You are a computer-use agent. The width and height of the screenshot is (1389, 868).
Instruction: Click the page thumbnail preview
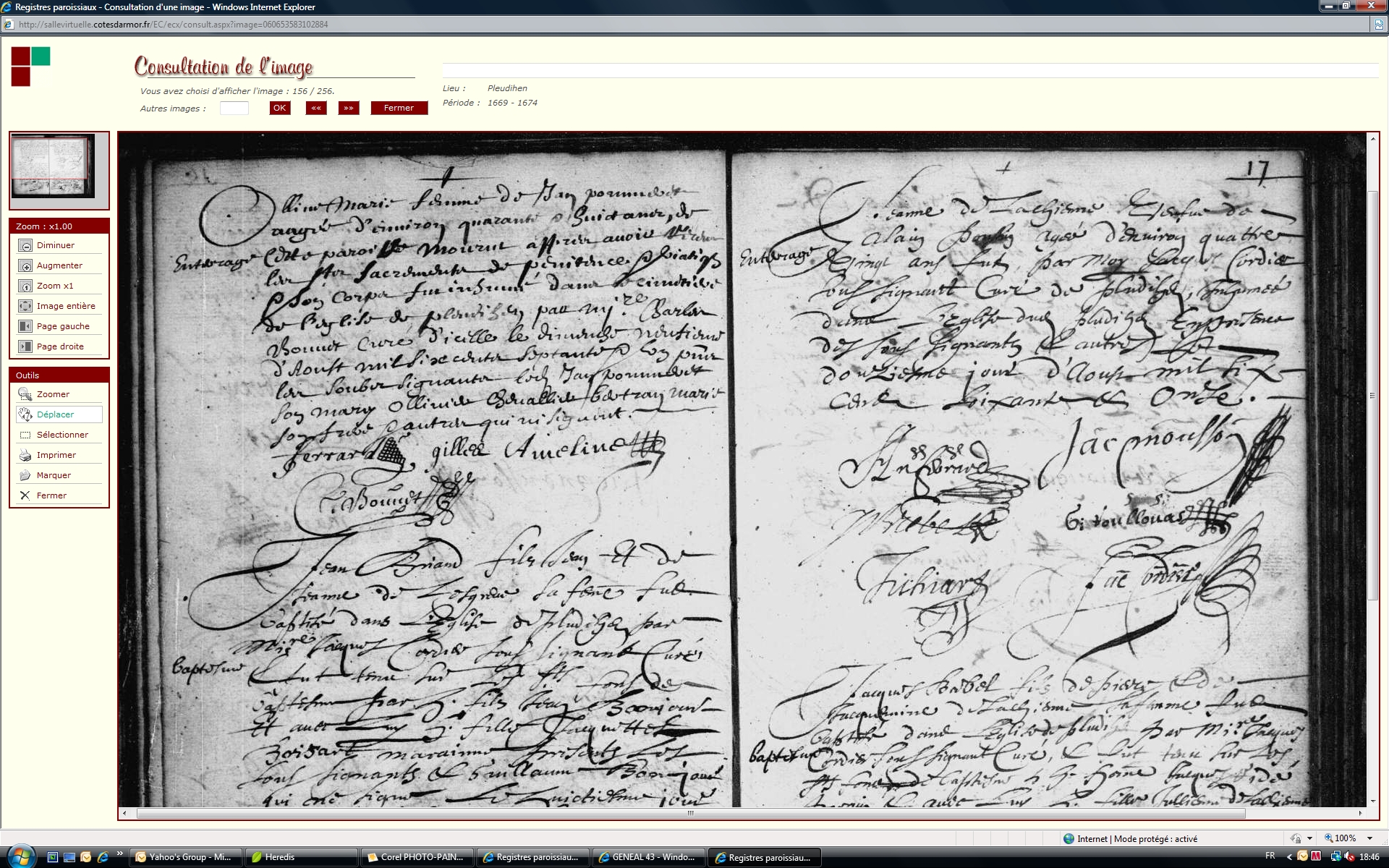53,166
